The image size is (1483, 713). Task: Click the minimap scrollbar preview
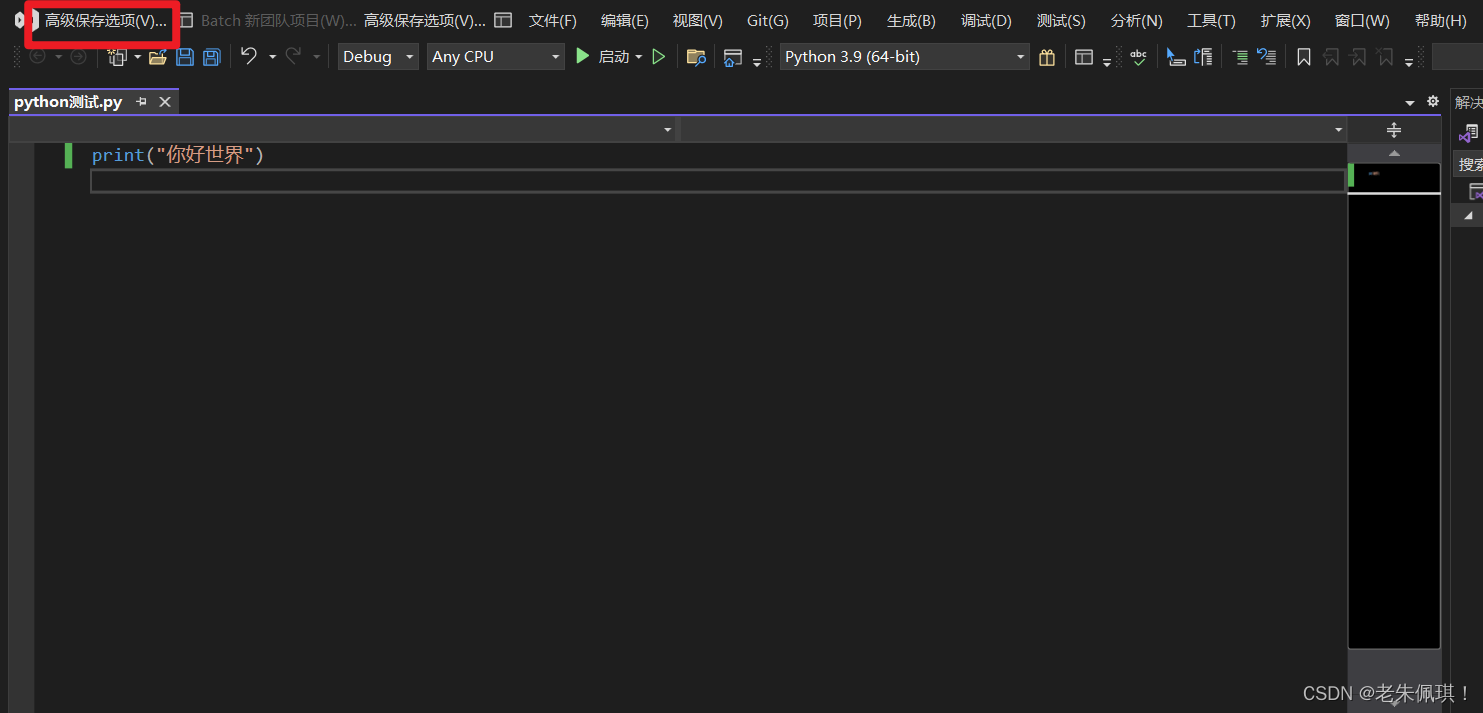(1394, 405)
